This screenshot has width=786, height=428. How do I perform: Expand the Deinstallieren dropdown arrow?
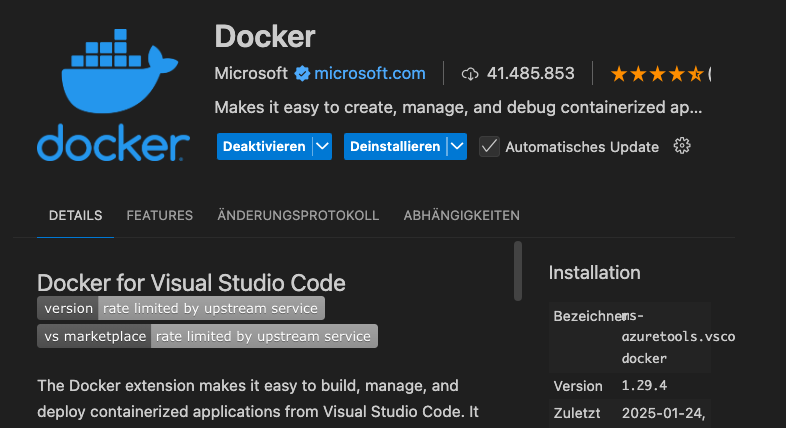click(x=457, y=146)
